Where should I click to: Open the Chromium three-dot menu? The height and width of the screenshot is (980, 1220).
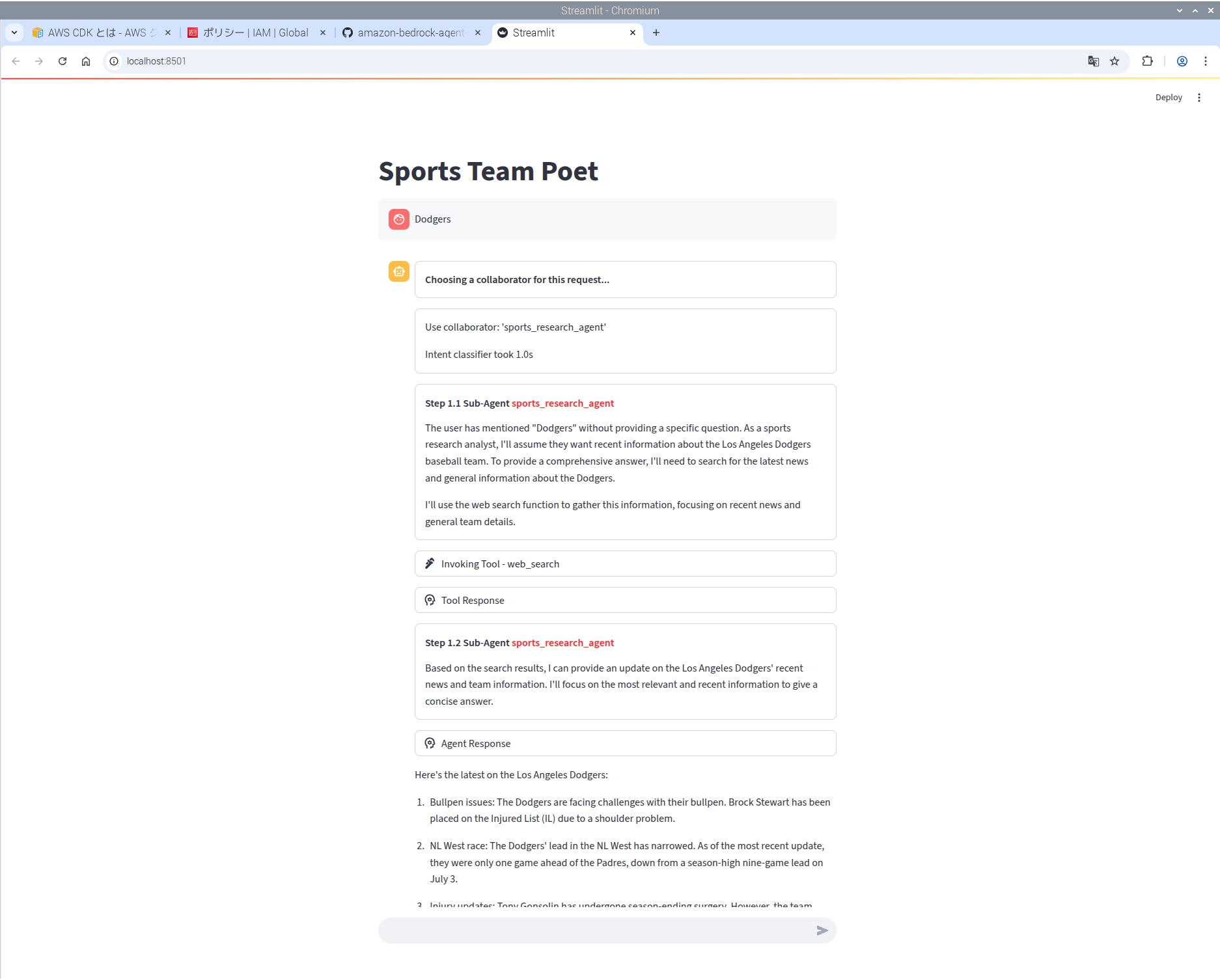[1206, 61]
